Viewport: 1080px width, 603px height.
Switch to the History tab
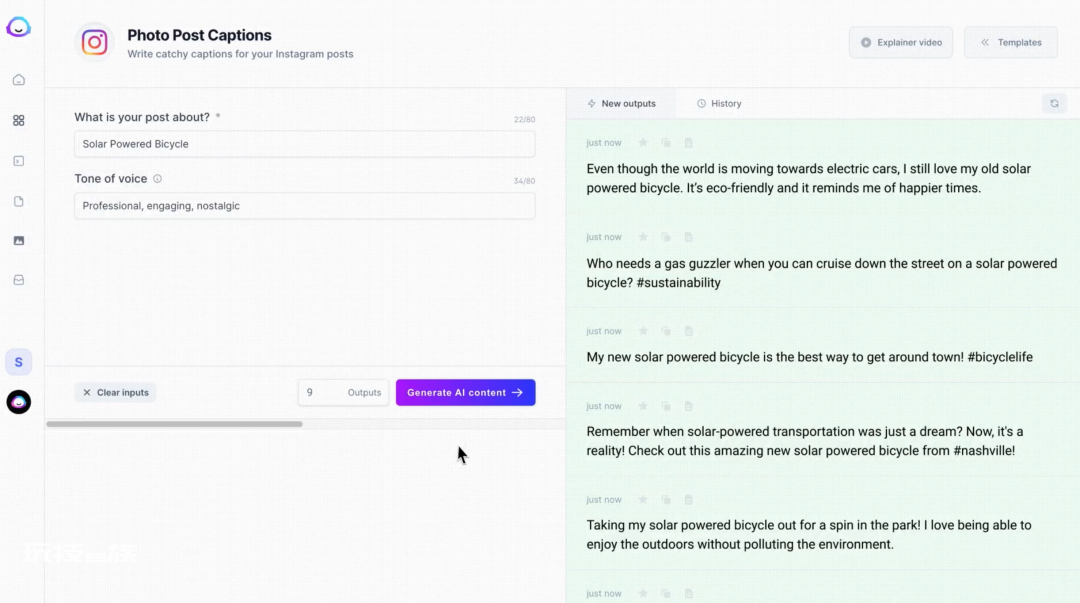719,103
